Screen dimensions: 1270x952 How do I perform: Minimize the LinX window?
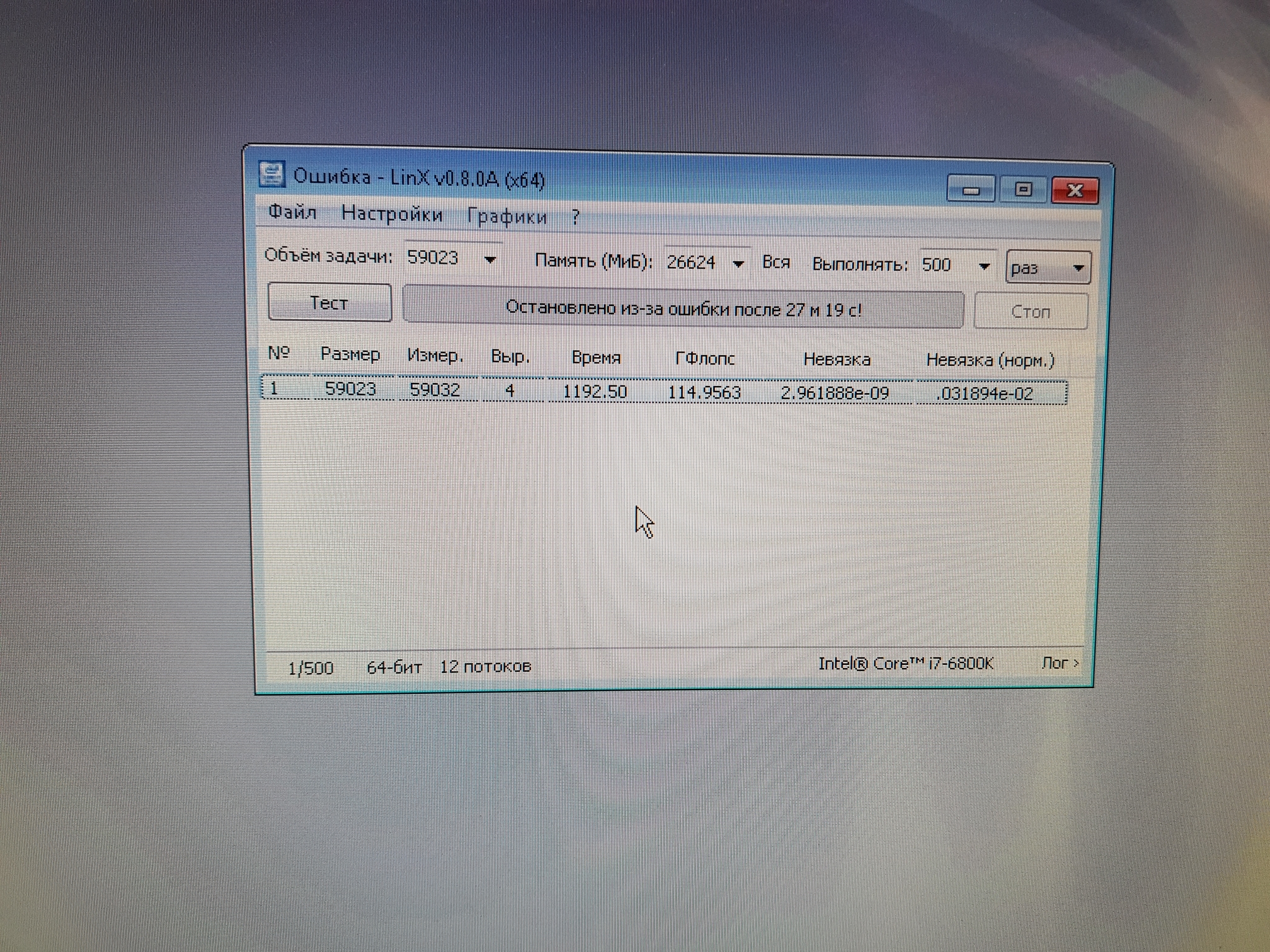(x=971, y=189)
